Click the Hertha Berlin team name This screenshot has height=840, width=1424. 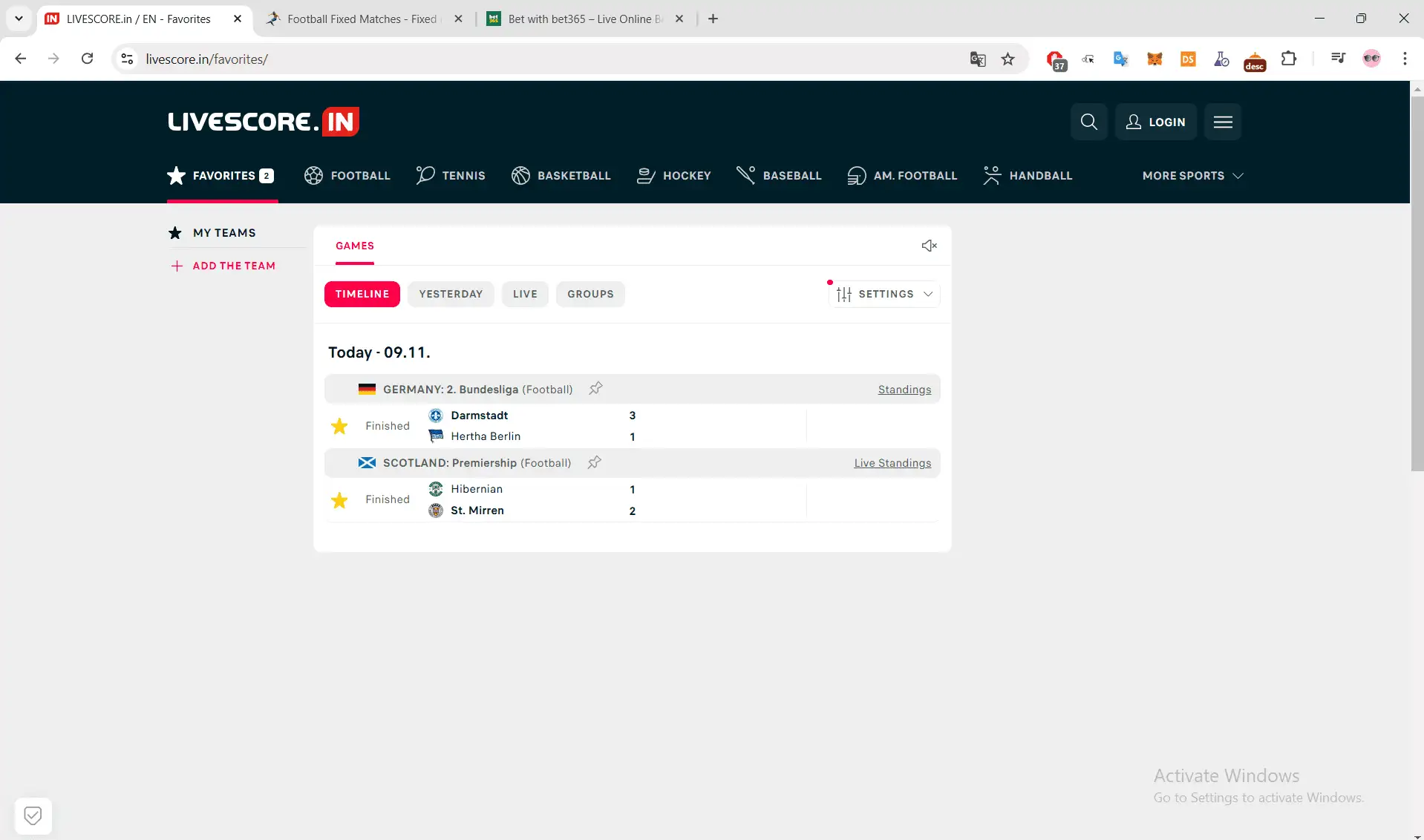pyautogui.click(x=486, y=436)
